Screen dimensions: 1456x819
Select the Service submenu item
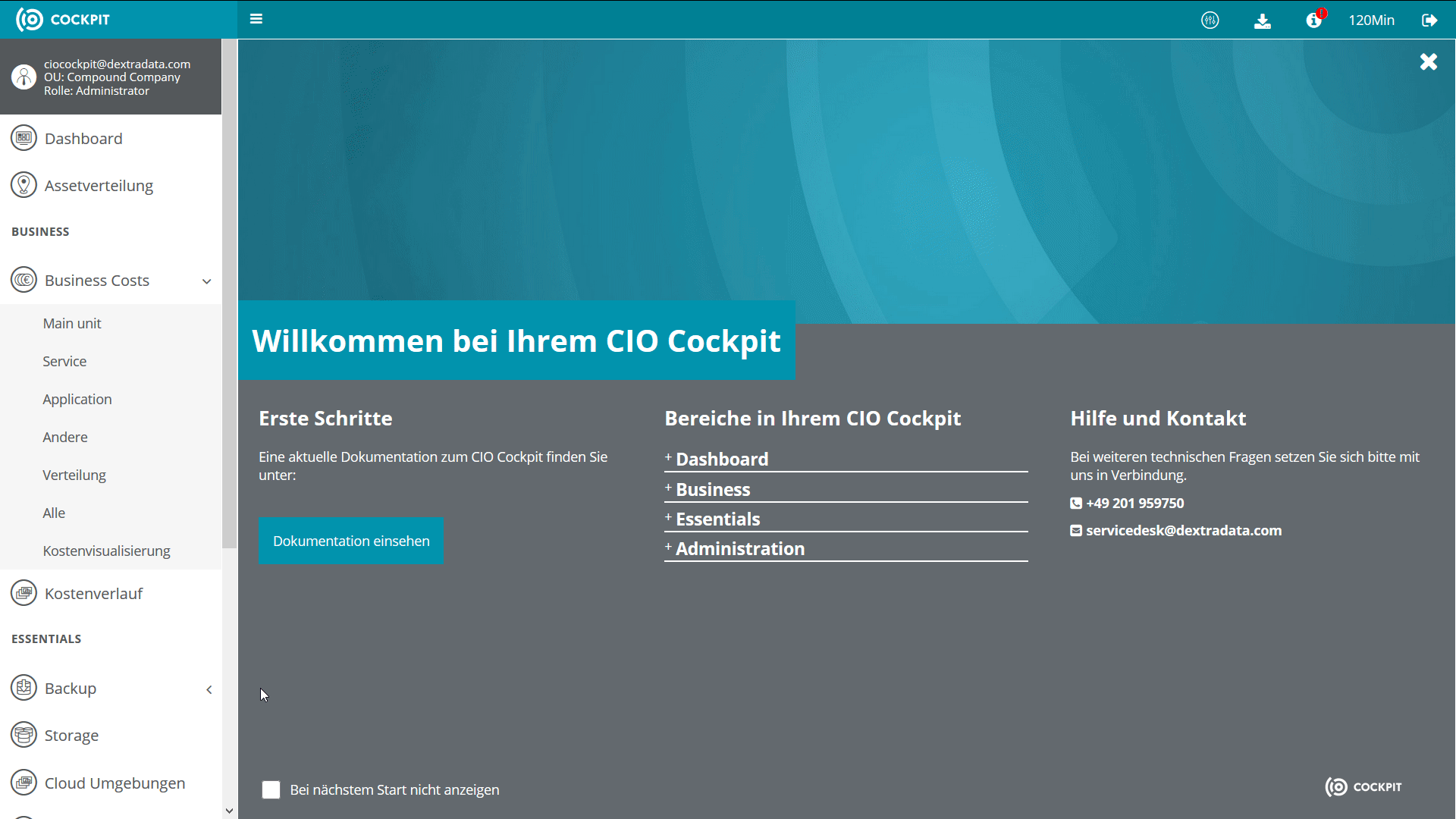pos(64,362)
